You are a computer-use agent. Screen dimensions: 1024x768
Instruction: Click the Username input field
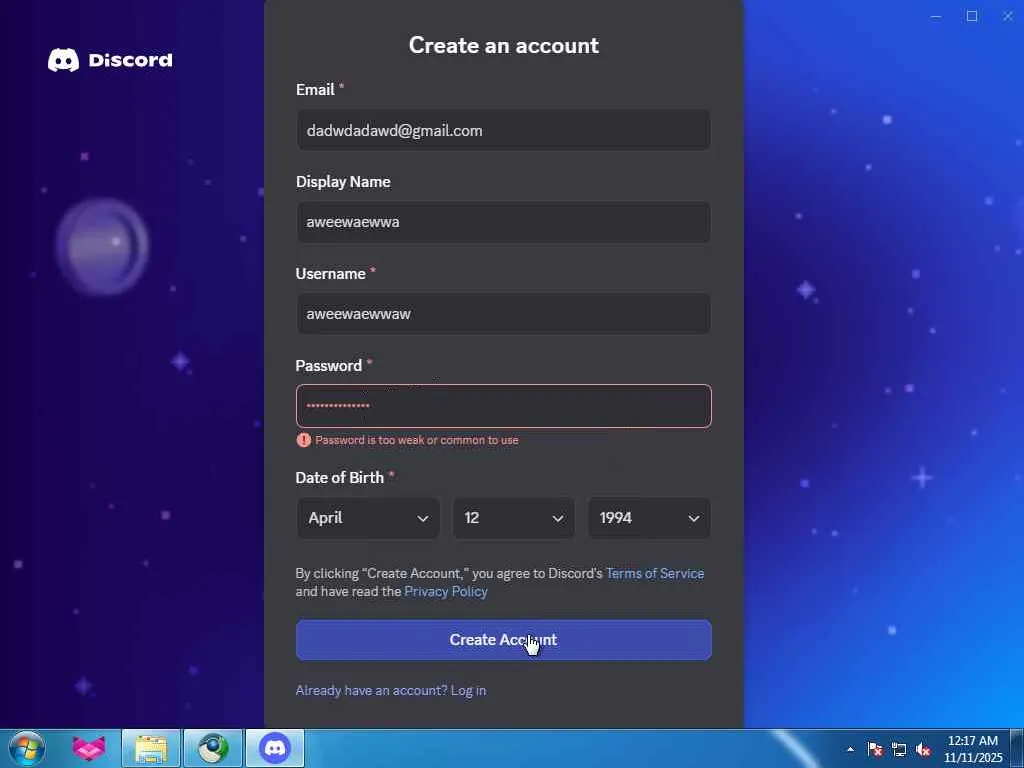click(x=504, y=313)
